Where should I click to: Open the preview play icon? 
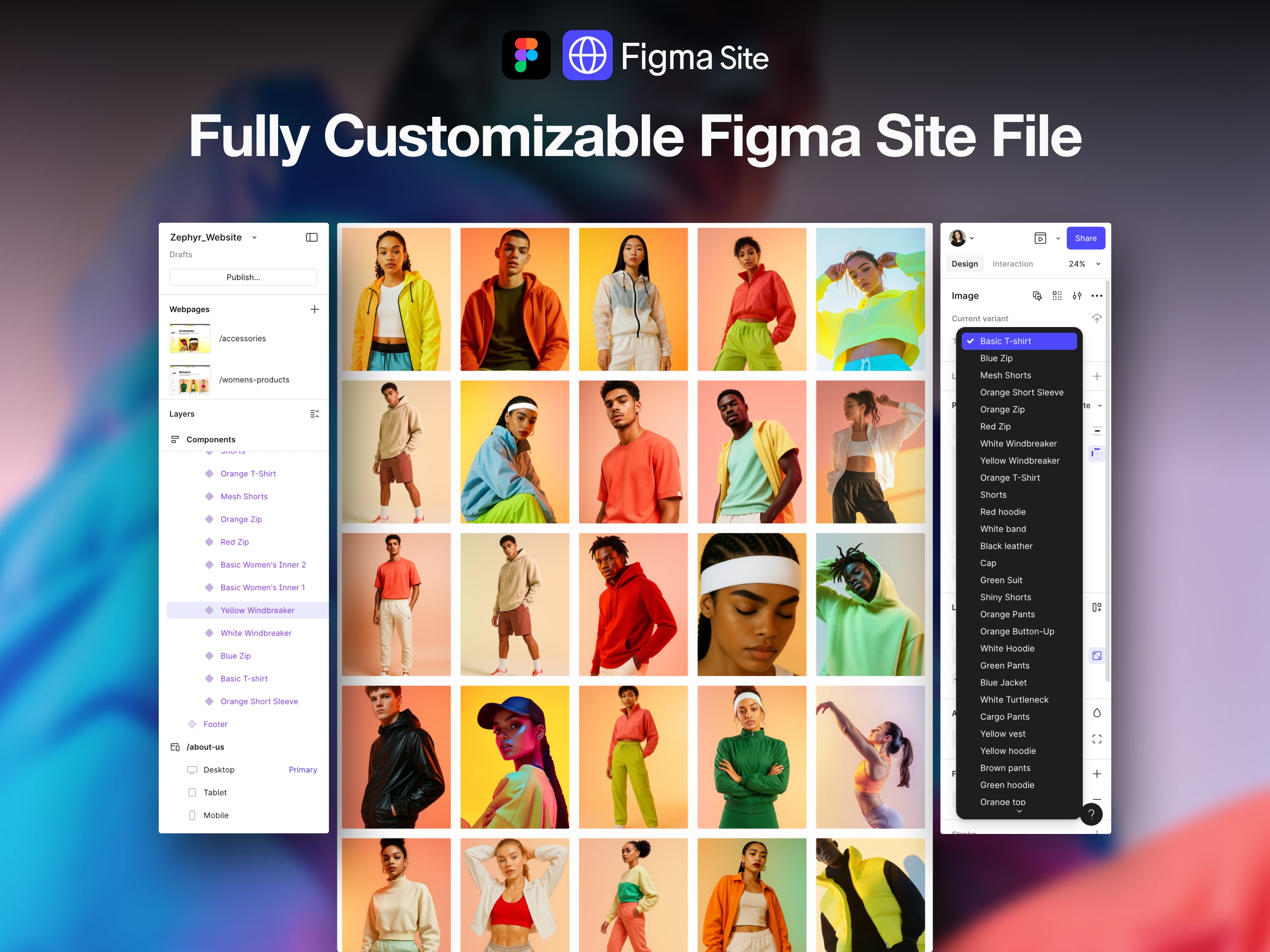(1041, 238)
